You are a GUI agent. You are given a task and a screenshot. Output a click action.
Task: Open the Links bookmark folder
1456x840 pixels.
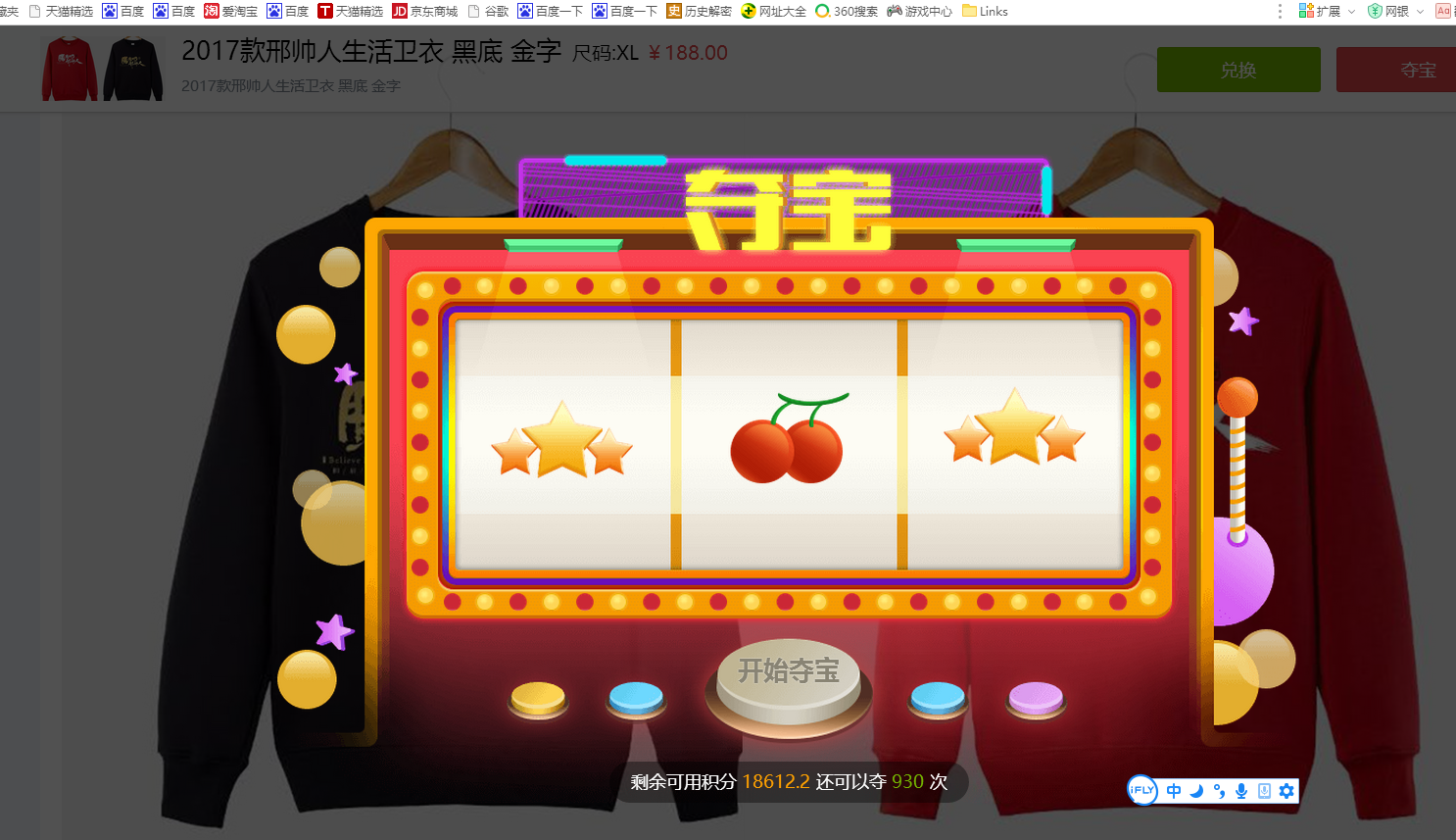coord(985,12)
